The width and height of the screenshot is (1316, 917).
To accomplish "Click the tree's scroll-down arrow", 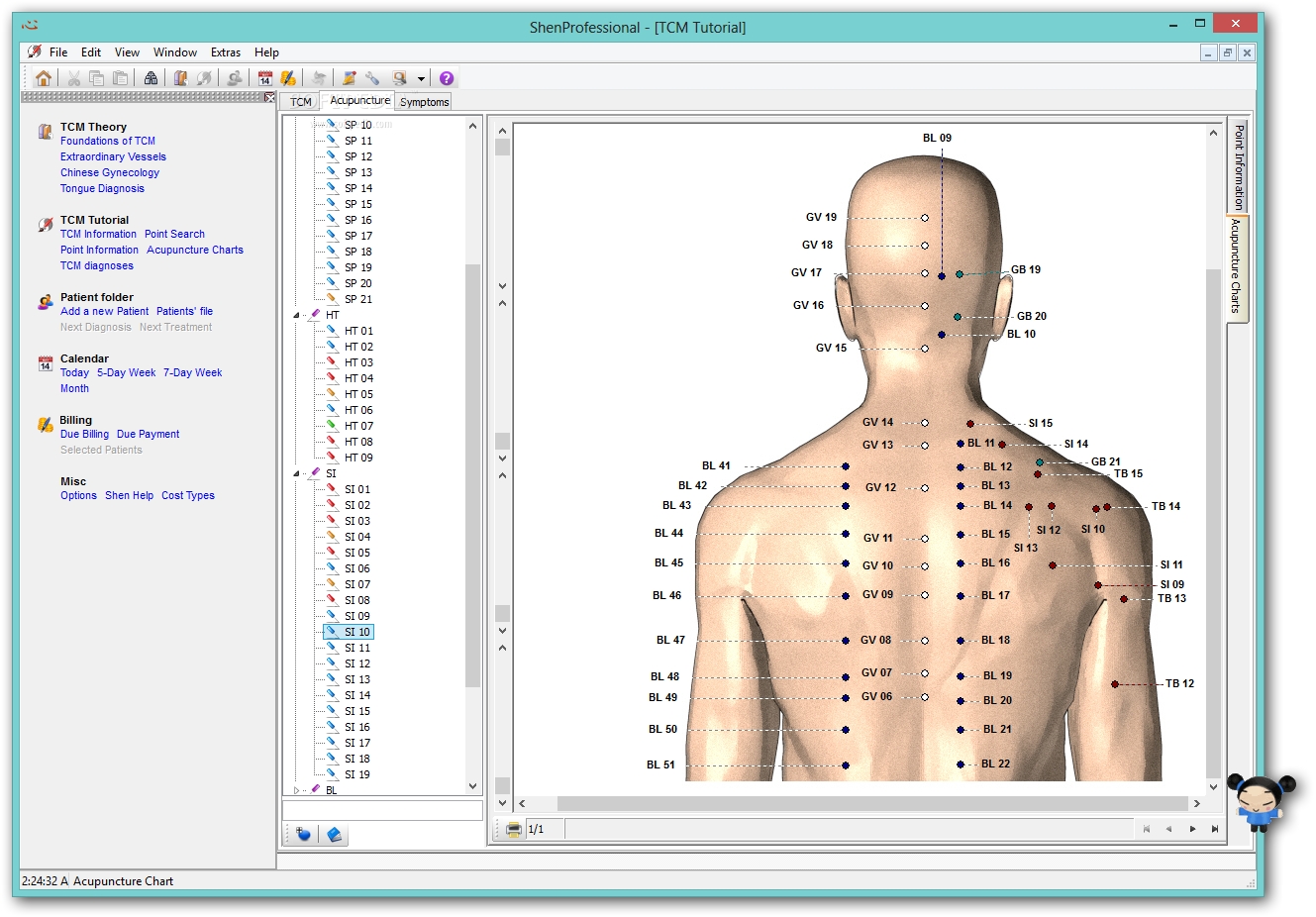I will pyautogui.click(x=472, y=786).
